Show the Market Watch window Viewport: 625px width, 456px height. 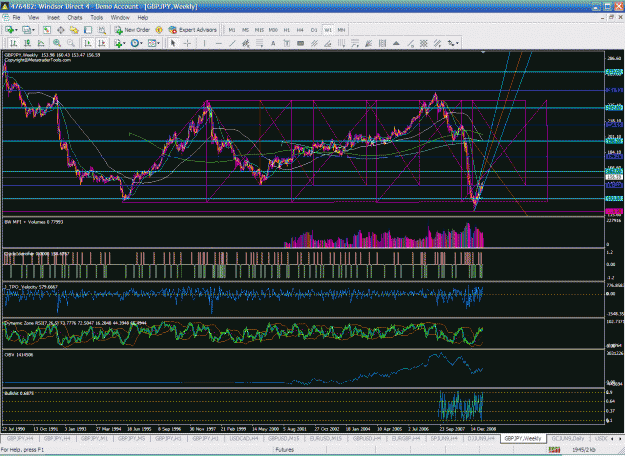coord(47,30)
